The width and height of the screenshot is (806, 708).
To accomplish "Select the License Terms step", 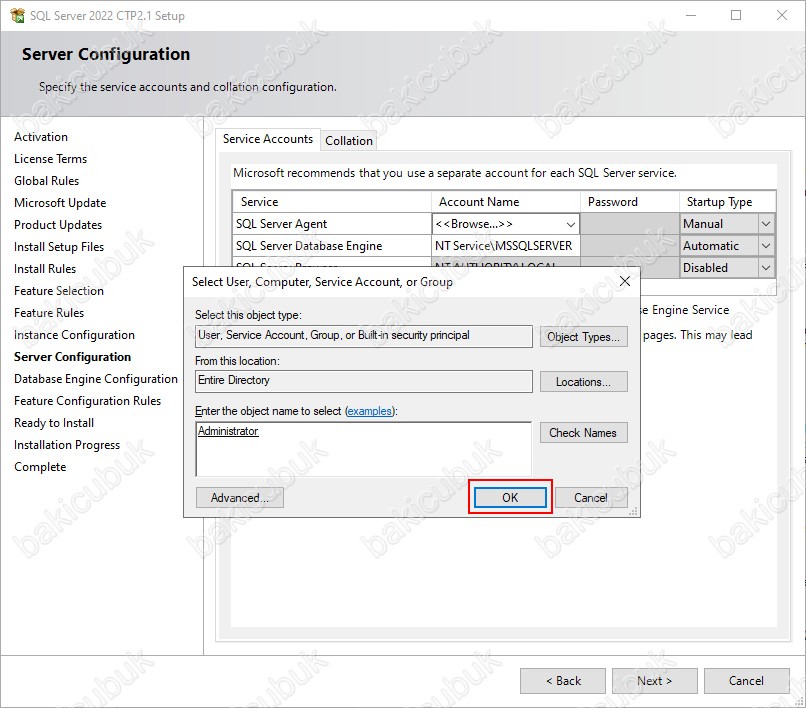I will click(x=50, y=159).
